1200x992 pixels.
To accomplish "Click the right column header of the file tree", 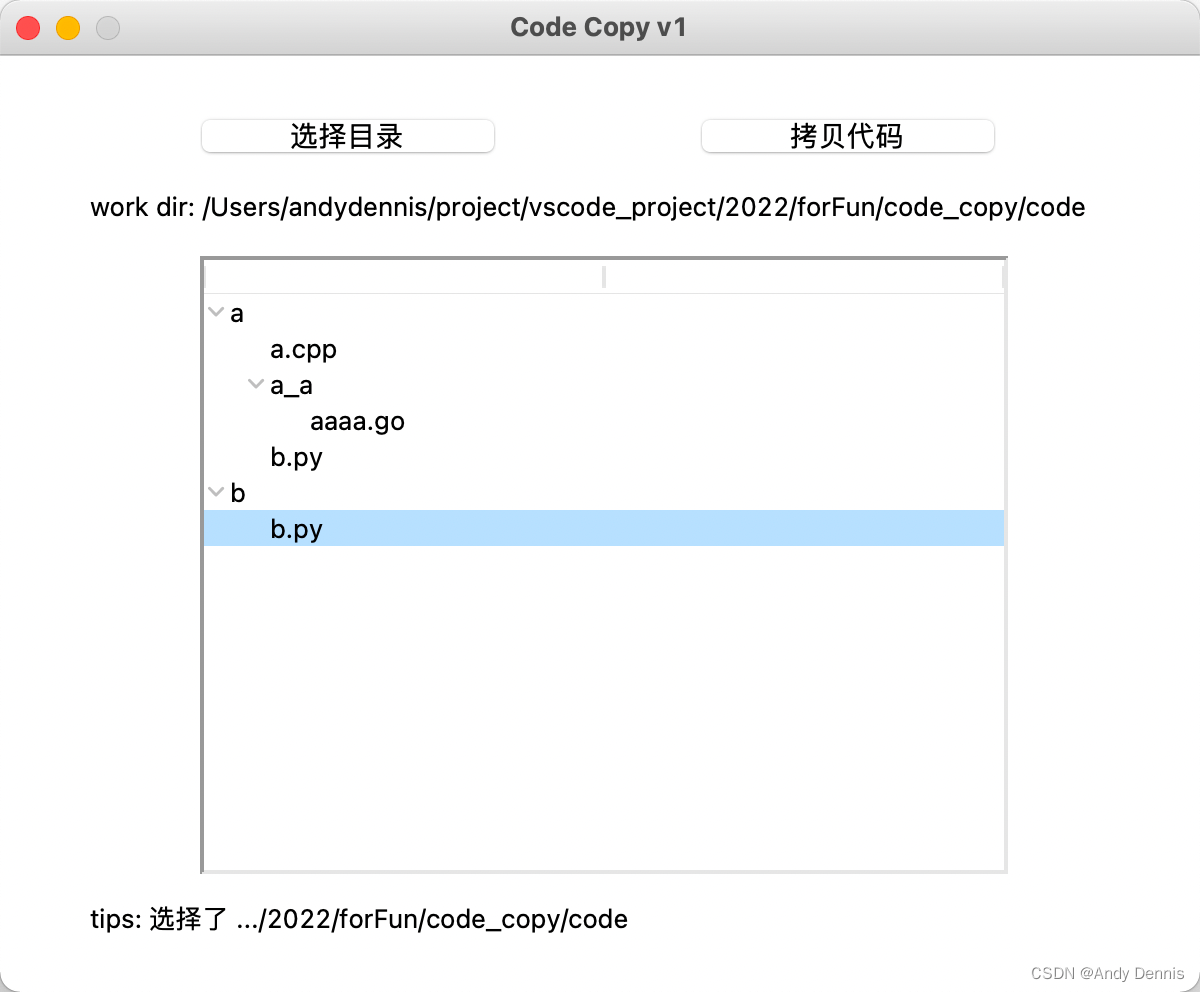I will coord(800,275).
